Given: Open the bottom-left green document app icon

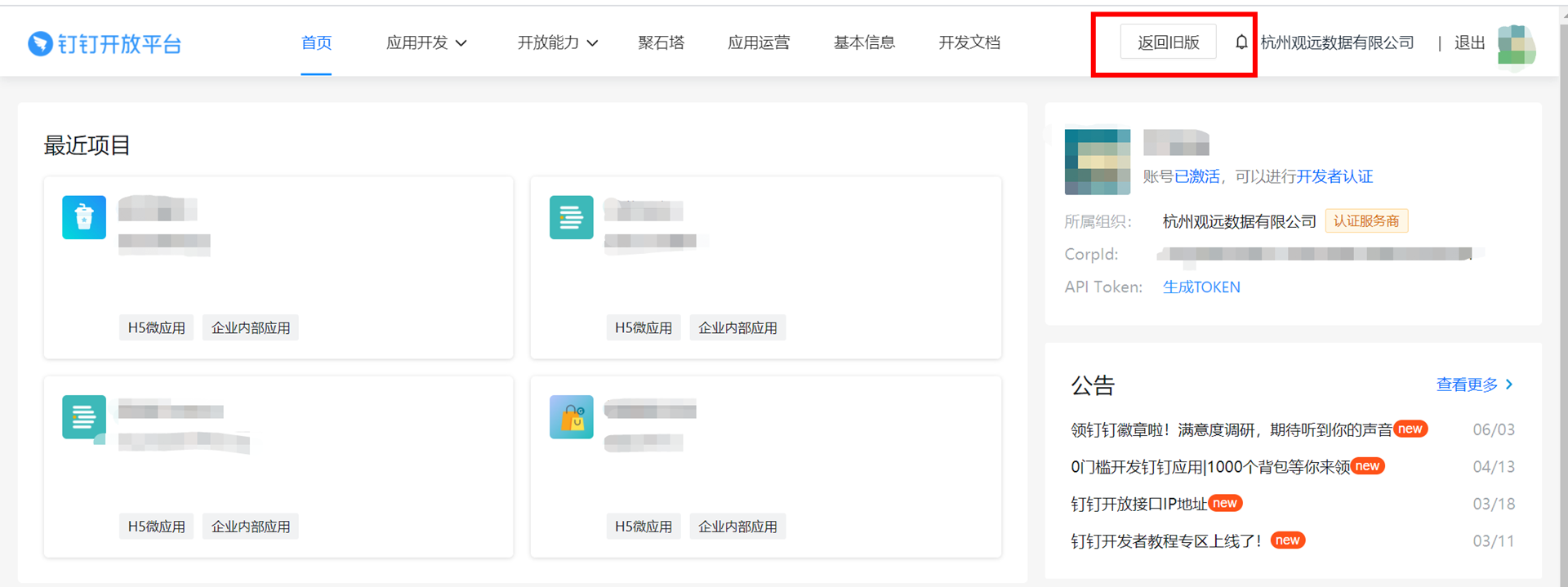Looking at the screenshot, I should point(84,417).
